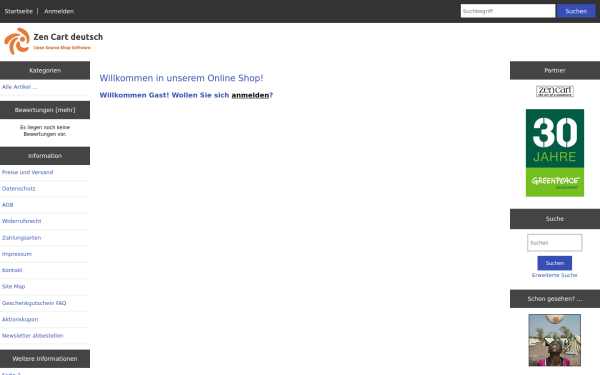
Task: Open Geschenkgutschein FAQ link
Action: click(34, 303)
